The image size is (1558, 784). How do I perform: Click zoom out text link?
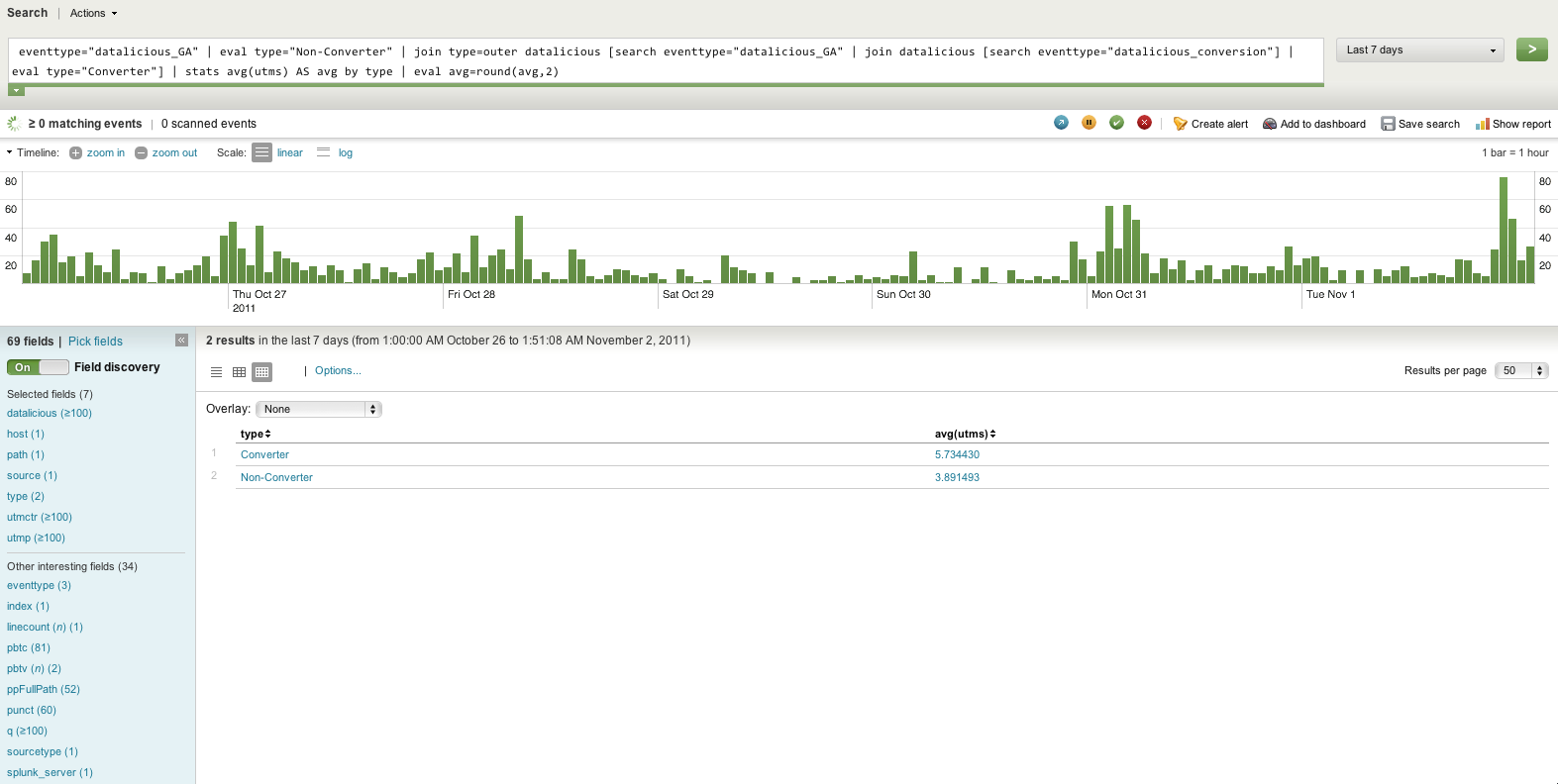tap(174, 152)
